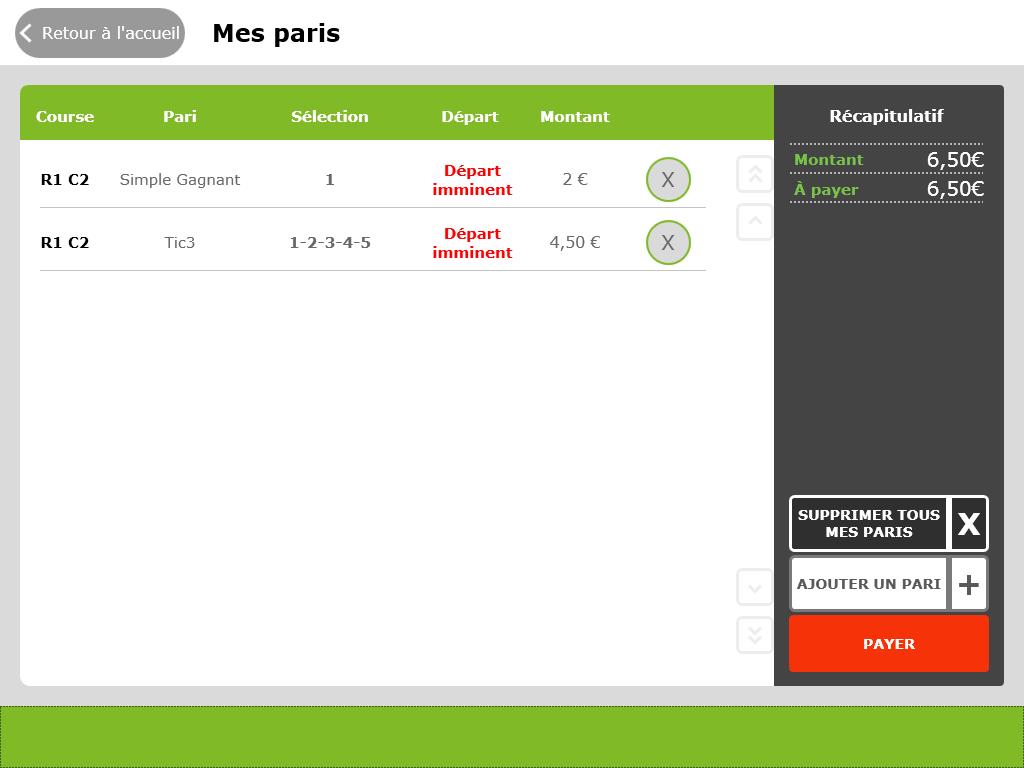Image resolution: width=1024 pixels, height=768 pixels.
Task: Click the Ajouter un pari label
Action: (x=868, y=584)
